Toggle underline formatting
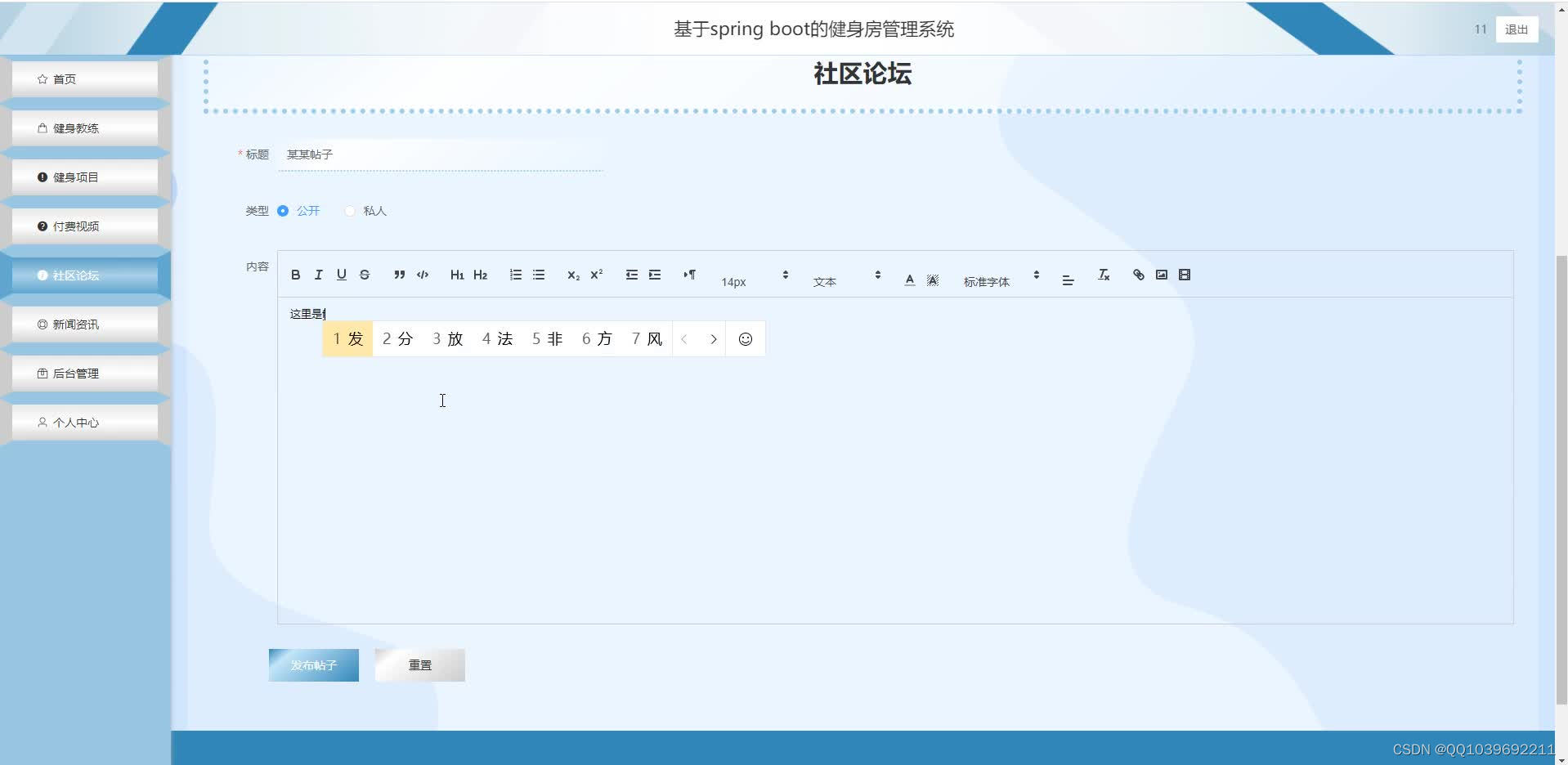Viewport: 1568px width, 765px height. [x=342, y=275]
